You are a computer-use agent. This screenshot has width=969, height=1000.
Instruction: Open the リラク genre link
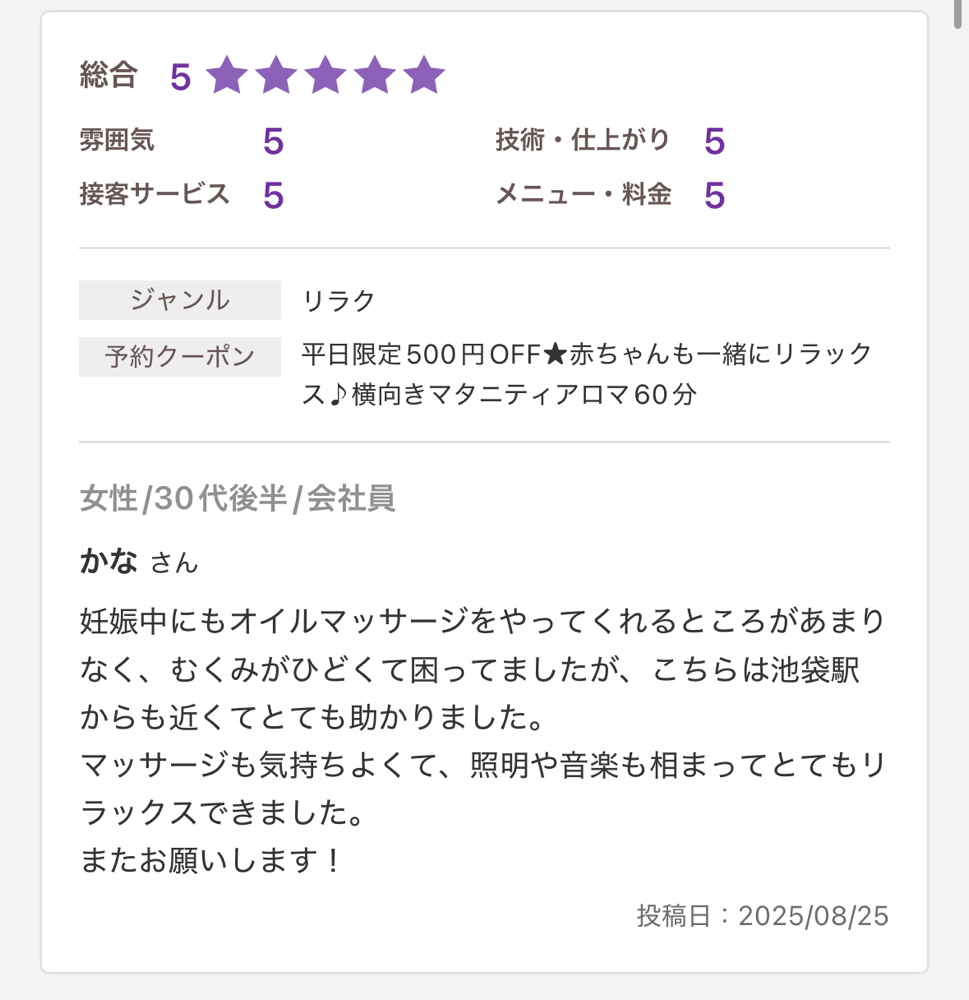tap(338, 300)
